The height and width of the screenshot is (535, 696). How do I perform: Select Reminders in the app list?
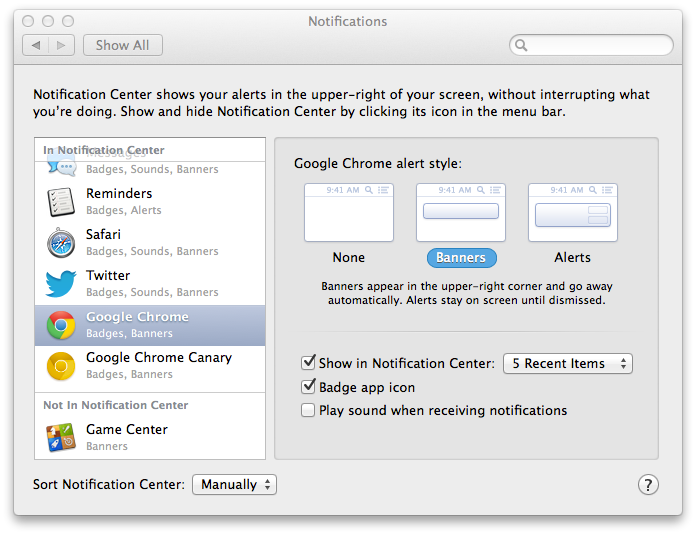coord(150,202)
